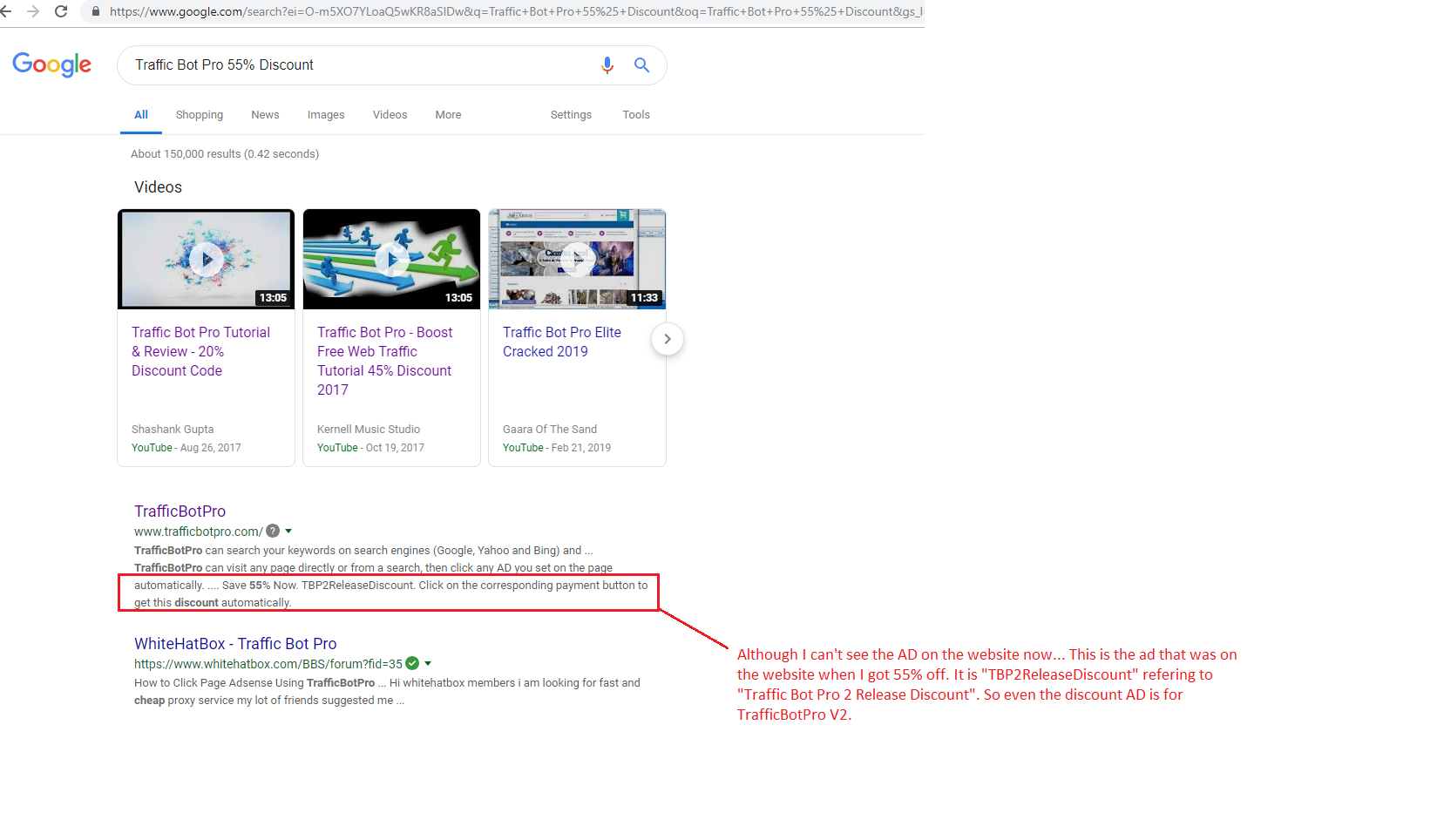1444x840 pixels.
Task: Click the microphone voice search icon
Action: (607, 65)
